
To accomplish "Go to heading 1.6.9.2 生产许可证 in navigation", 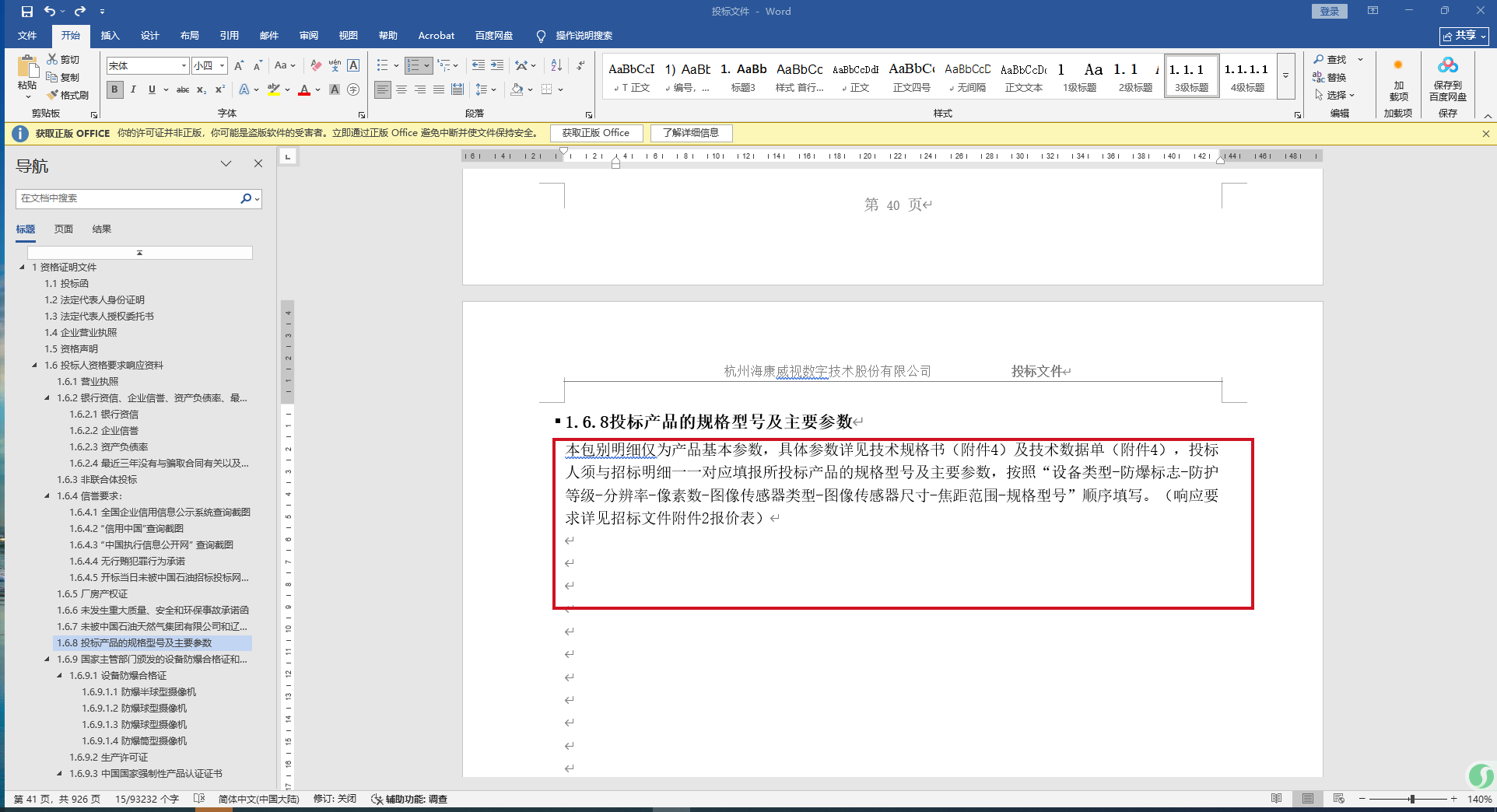I will [x=109, y=758].
